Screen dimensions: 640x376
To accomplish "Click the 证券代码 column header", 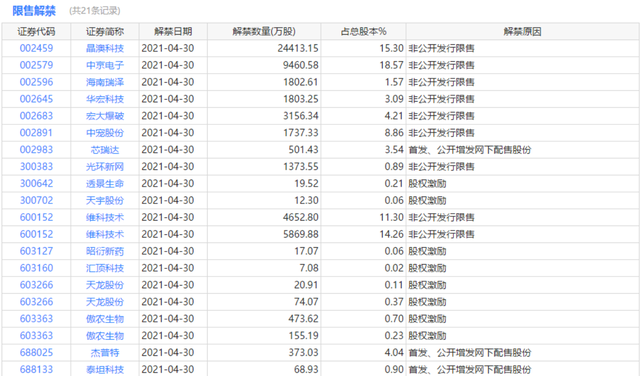I will (x=36, y=31).
